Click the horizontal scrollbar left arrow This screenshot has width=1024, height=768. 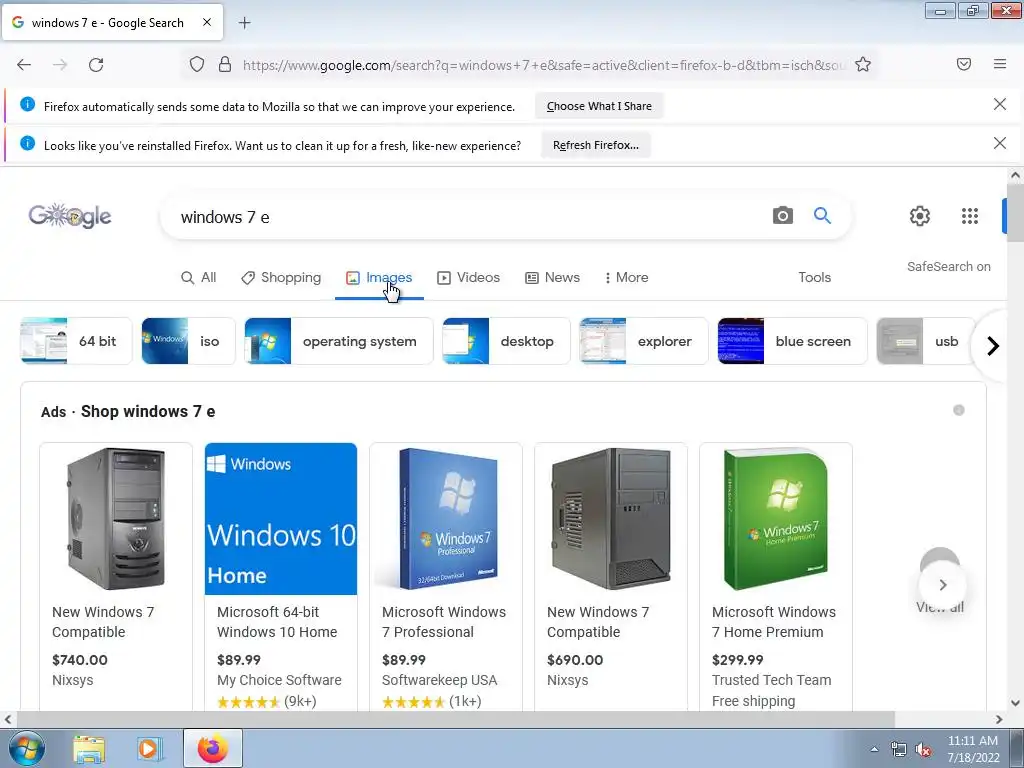tap(7, 719)
